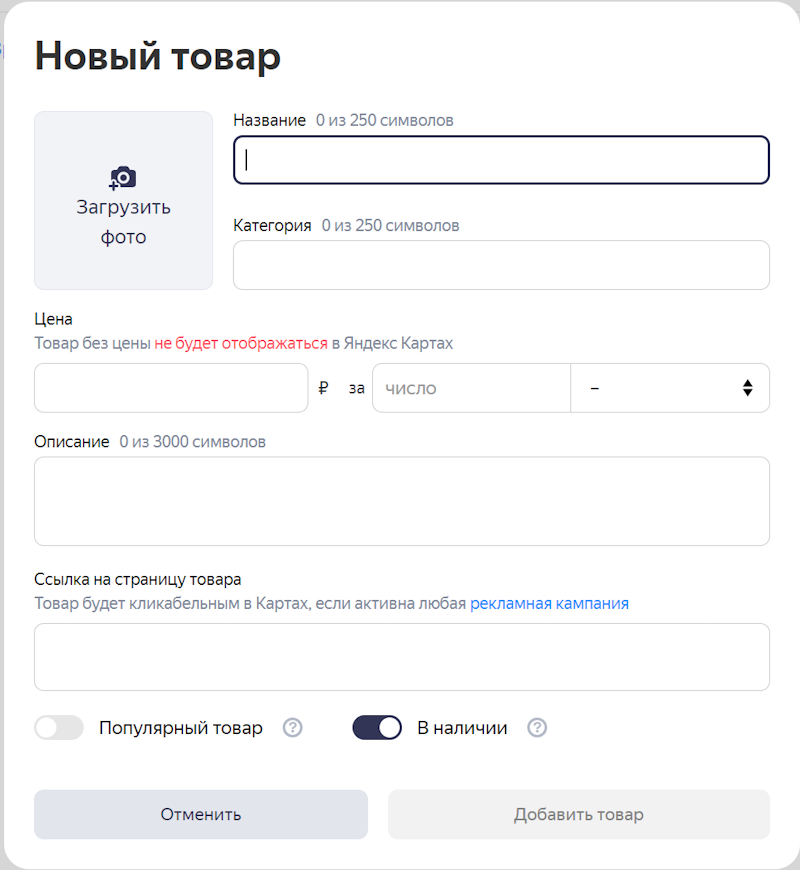Click the Загрузить фото upload area

122,200
